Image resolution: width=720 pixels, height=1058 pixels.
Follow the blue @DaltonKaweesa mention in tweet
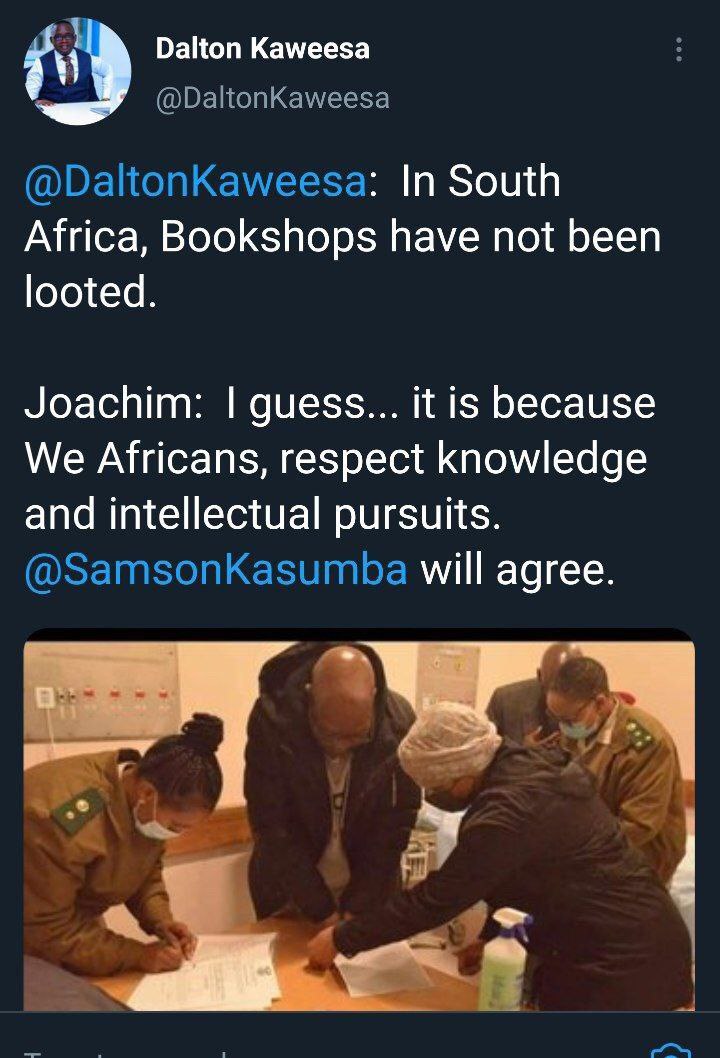tap(196, 181)
